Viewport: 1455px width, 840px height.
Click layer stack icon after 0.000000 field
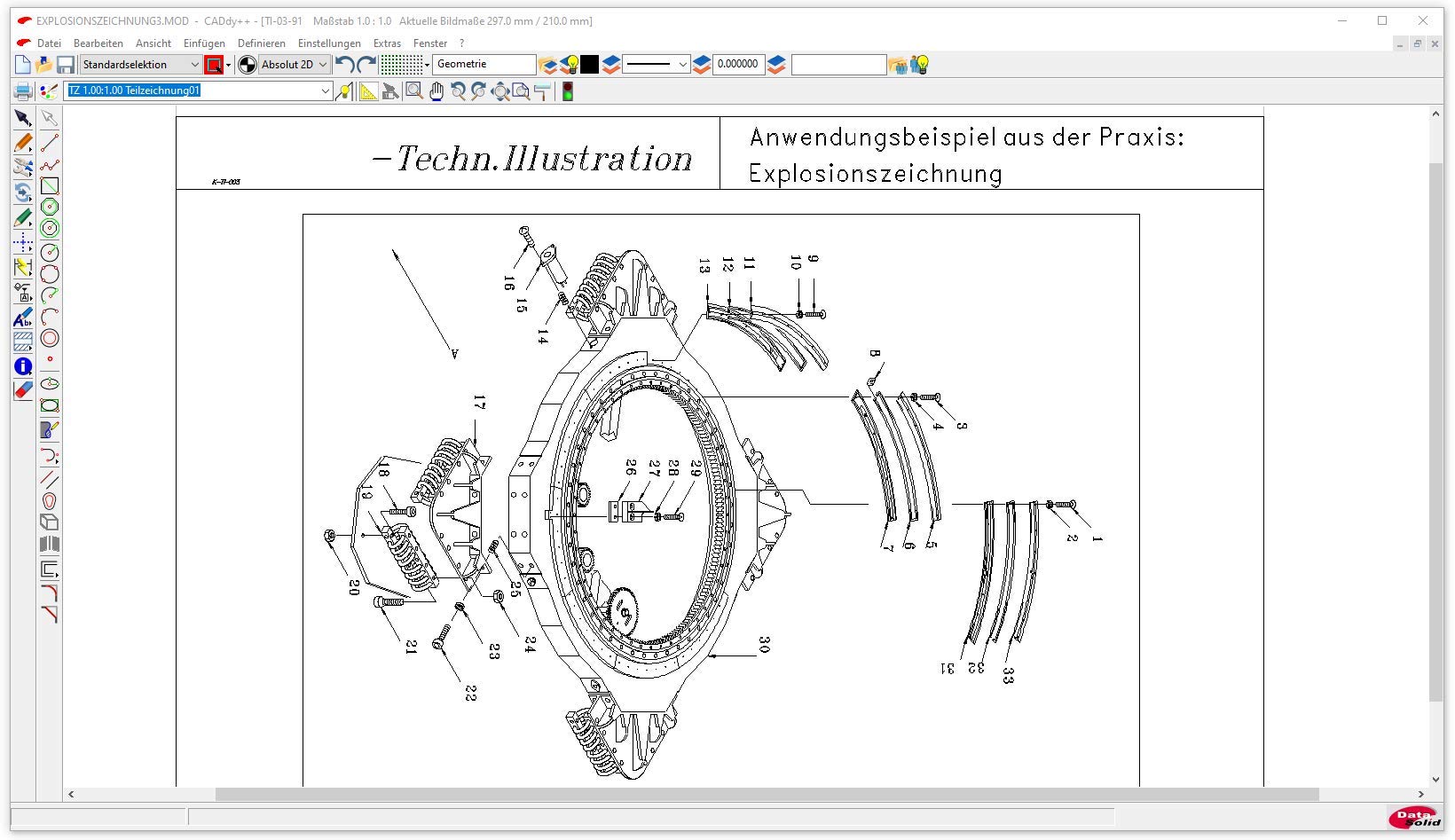point(776,65)
